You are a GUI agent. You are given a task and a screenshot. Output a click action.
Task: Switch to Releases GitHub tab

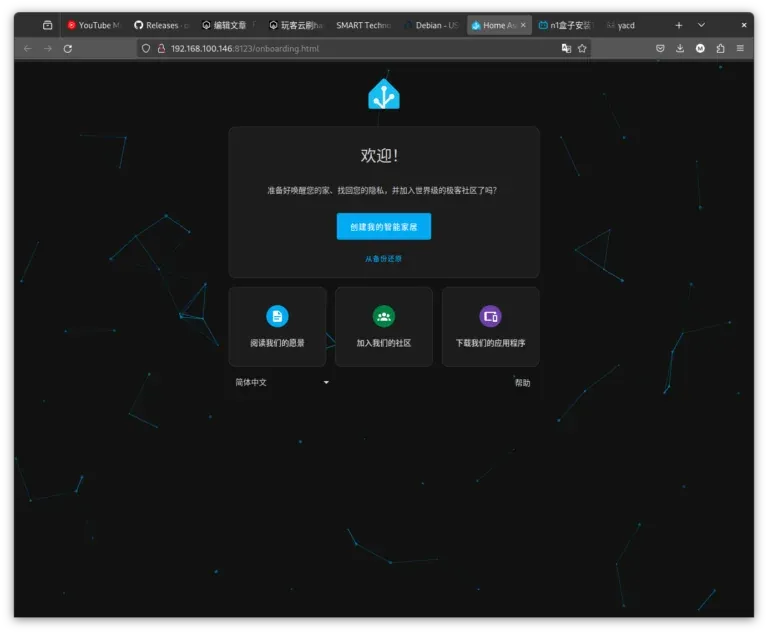click(161, 25)
